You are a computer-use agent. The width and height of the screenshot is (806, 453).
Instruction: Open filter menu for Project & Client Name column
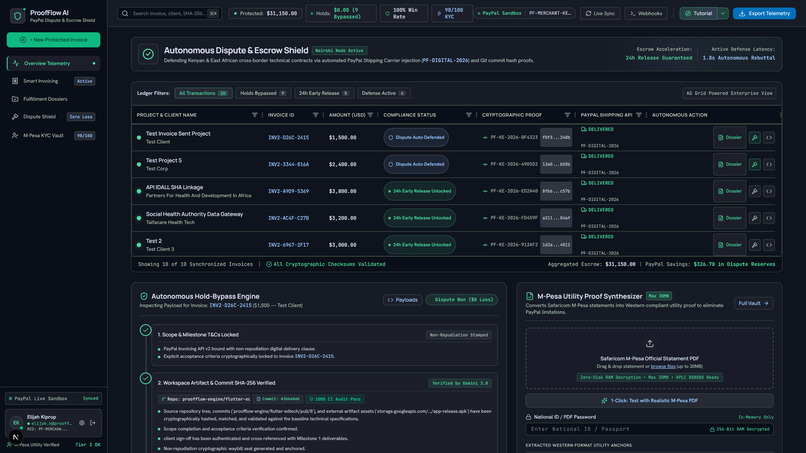click(254, 115)
